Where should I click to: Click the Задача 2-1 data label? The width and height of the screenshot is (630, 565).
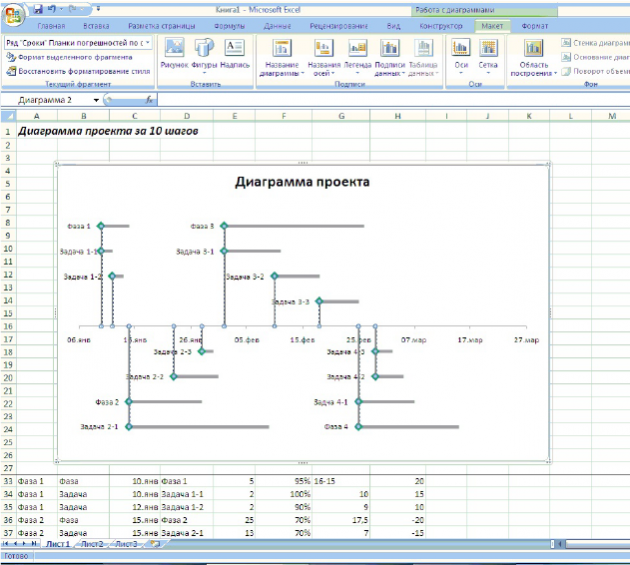point(99,426)
